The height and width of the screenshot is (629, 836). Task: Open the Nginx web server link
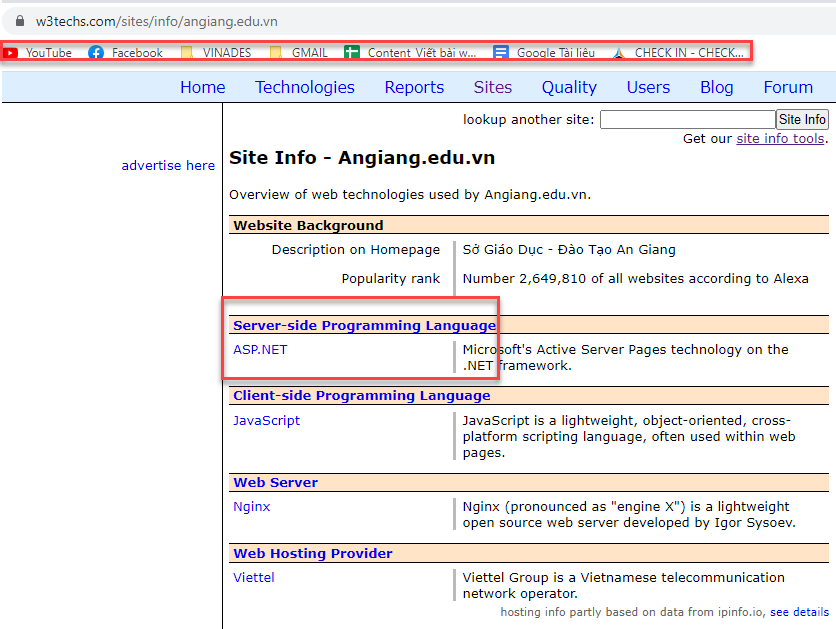point(251,507)
